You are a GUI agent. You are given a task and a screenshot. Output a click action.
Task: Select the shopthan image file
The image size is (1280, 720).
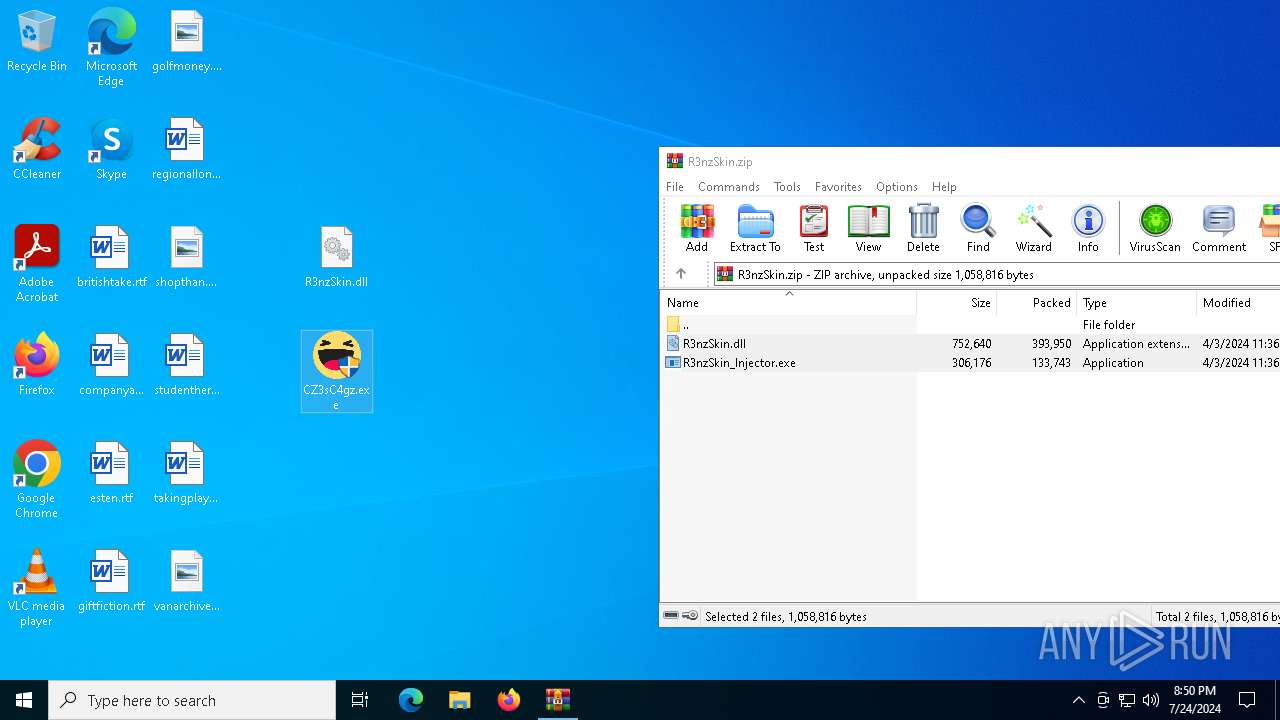tap(186, 258)
